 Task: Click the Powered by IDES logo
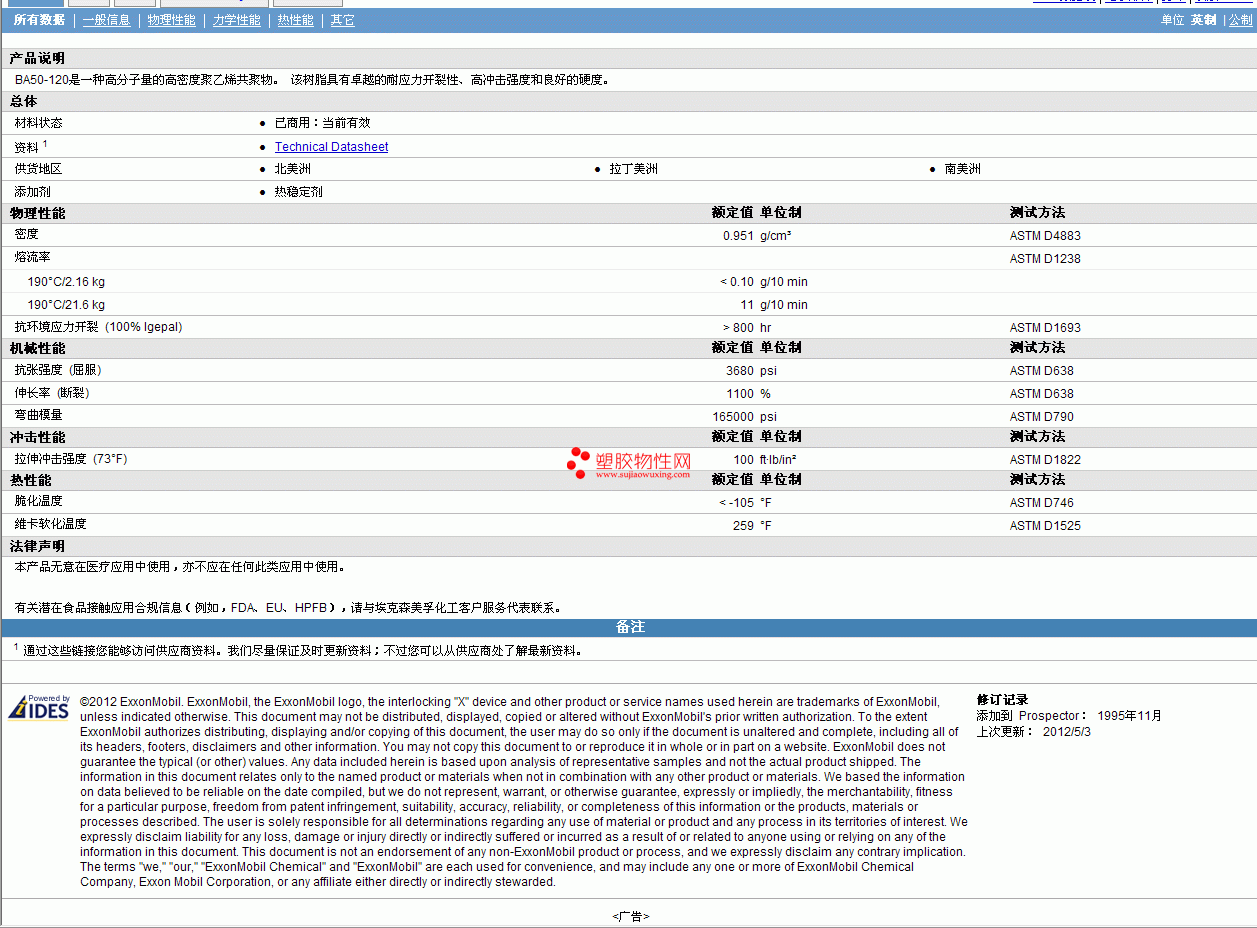tap(40, 707)
